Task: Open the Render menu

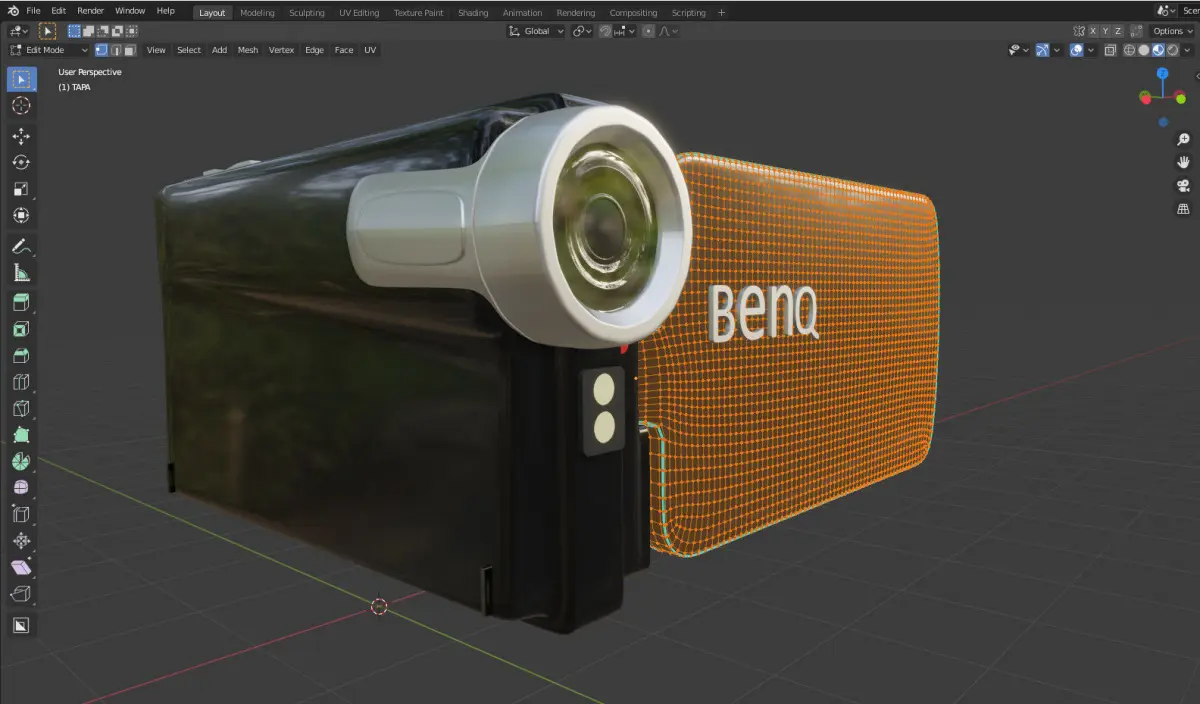Action: click(90, 11)
